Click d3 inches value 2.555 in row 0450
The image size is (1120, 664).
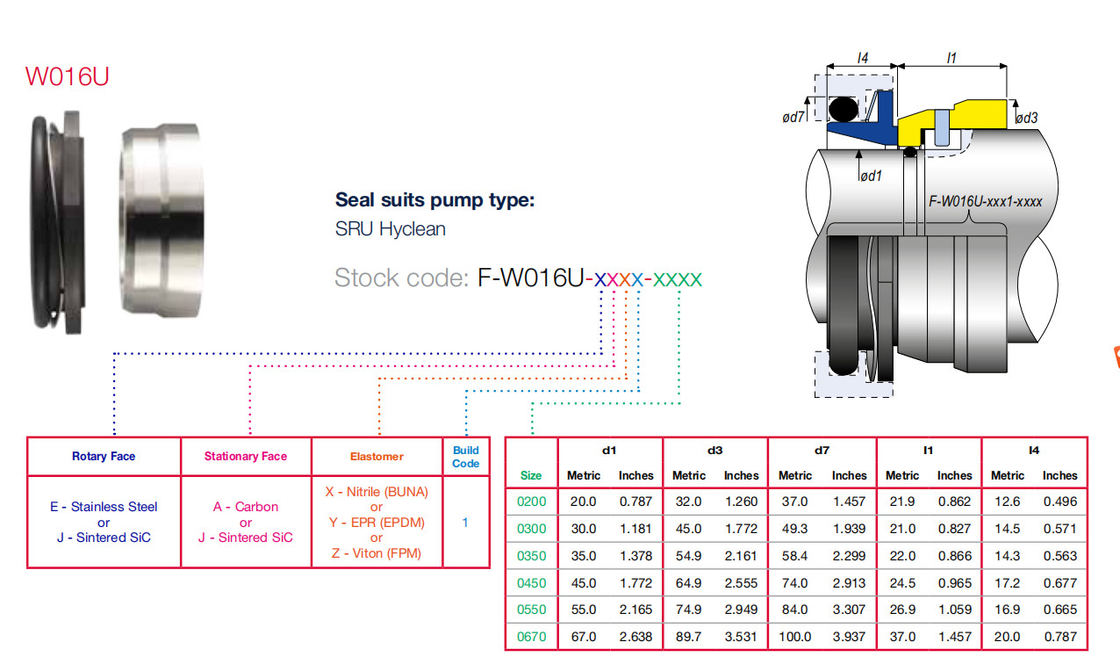point(741,583)
